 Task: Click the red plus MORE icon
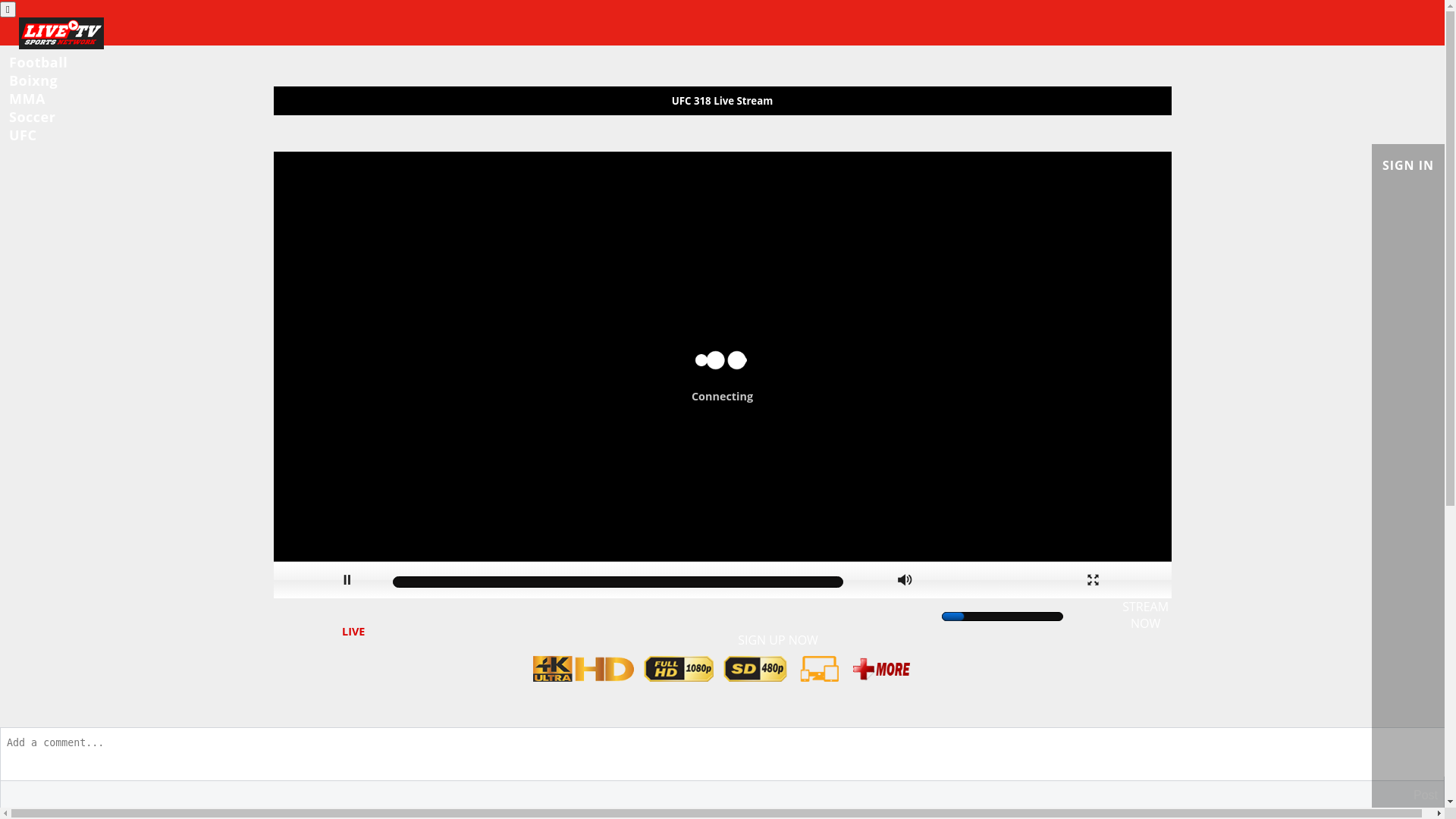881,669
